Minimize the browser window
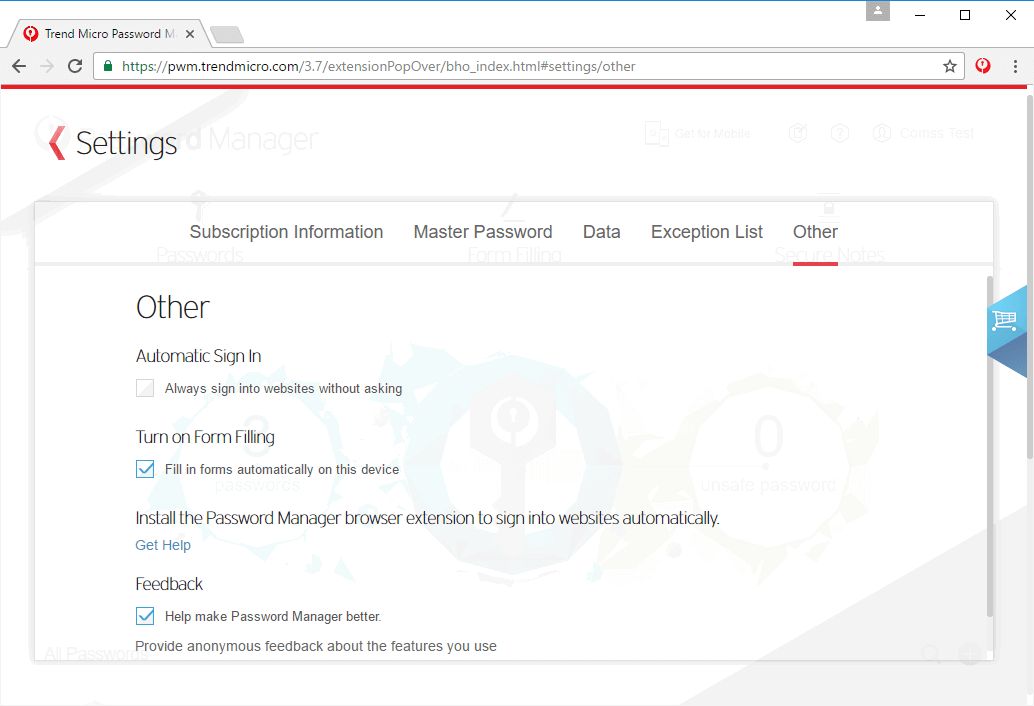 [920, 15]
